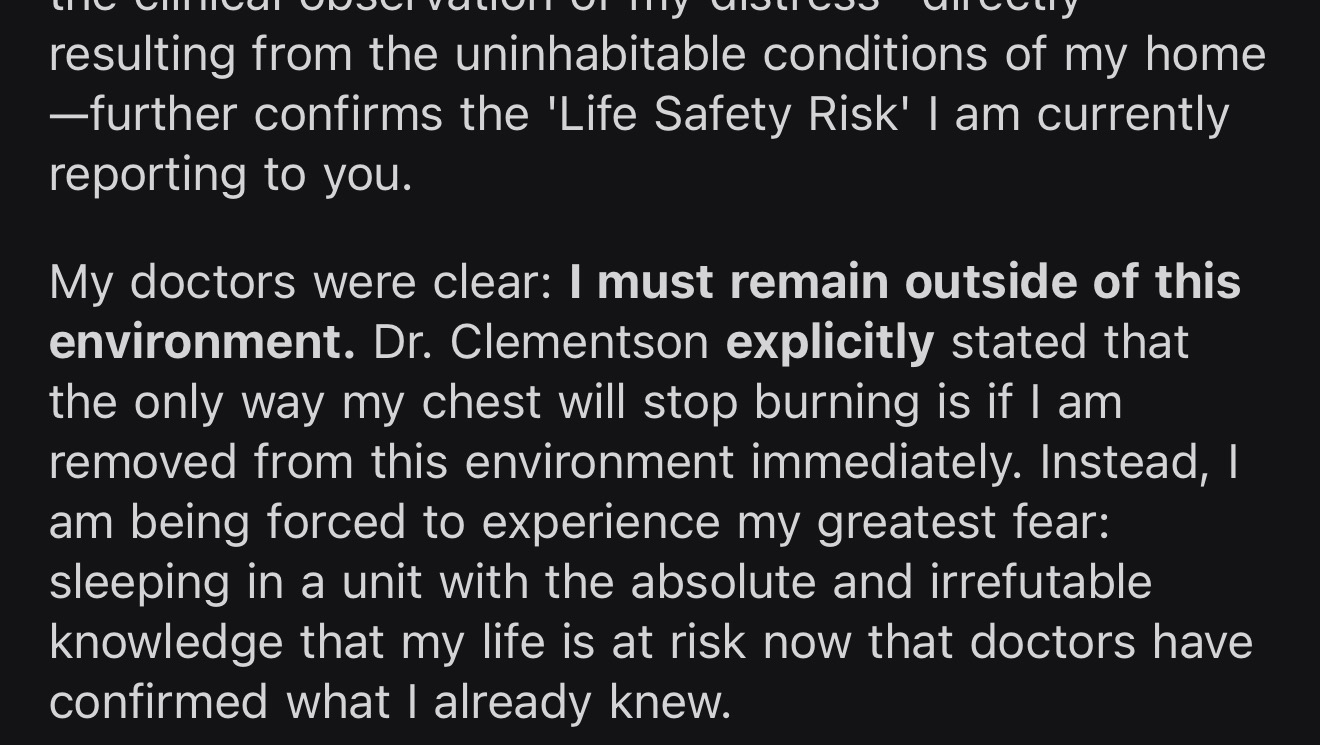The width and height of the screenshot is (1320, 745).
Task: Click the word 'Instead,' in the paragraph
Action: [1125, 463]
